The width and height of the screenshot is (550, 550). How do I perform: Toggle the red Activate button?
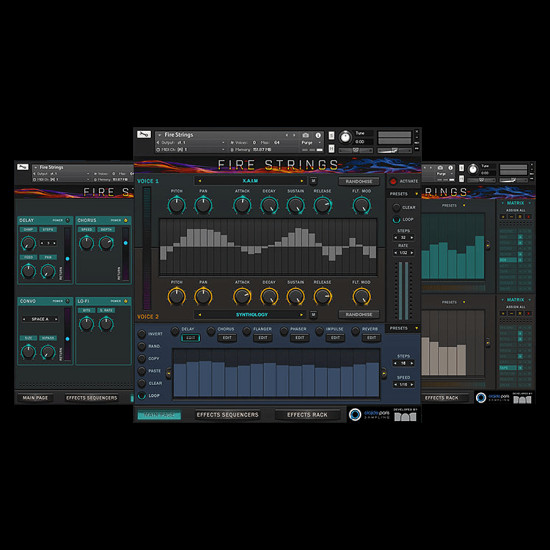coord(393,181)
